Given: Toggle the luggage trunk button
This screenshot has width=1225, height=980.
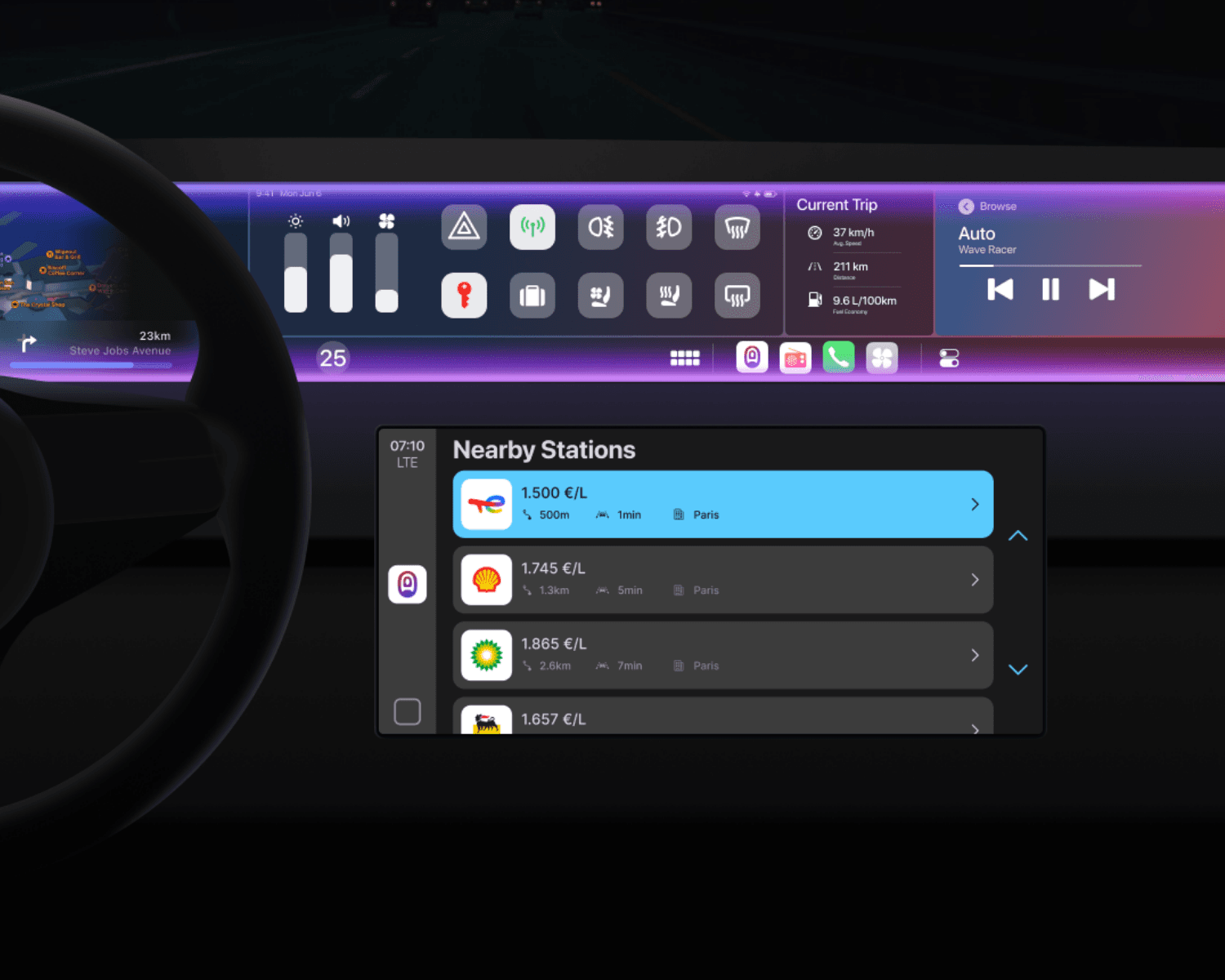Looking at the screenshot, I should click(532, 295).
